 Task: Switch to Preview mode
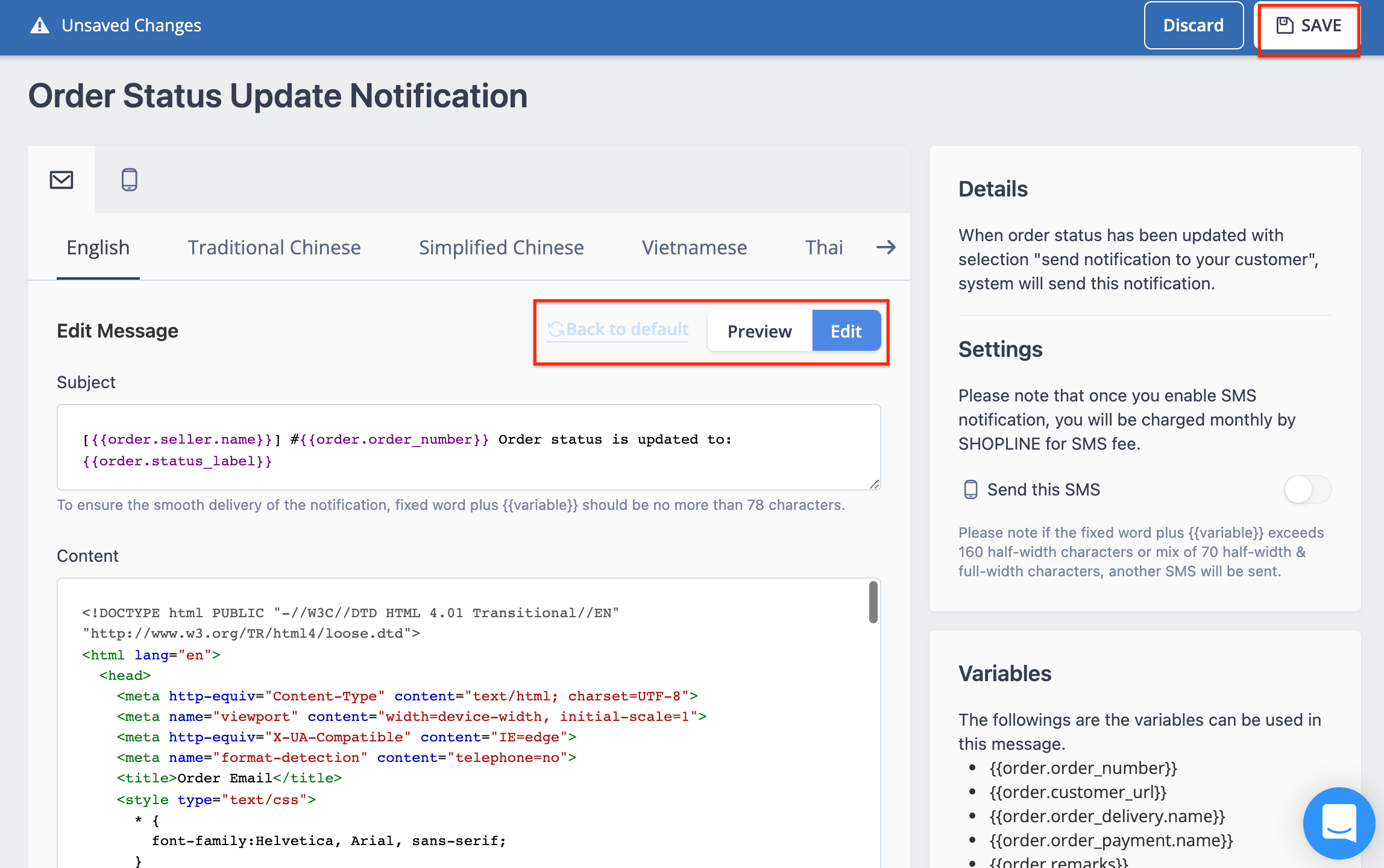tap(760, 331)
